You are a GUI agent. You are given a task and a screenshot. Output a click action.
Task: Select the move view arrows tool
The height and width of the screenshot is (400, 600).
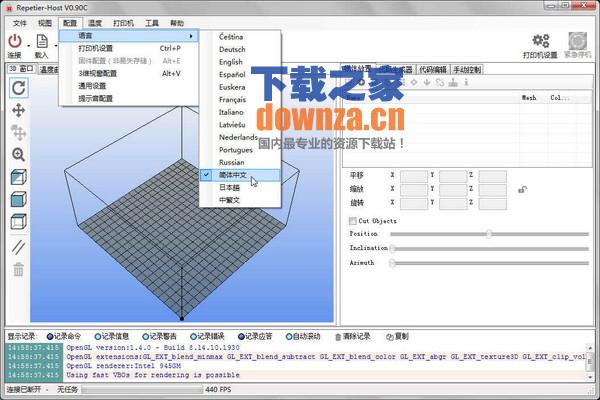[x=18, y=111]
